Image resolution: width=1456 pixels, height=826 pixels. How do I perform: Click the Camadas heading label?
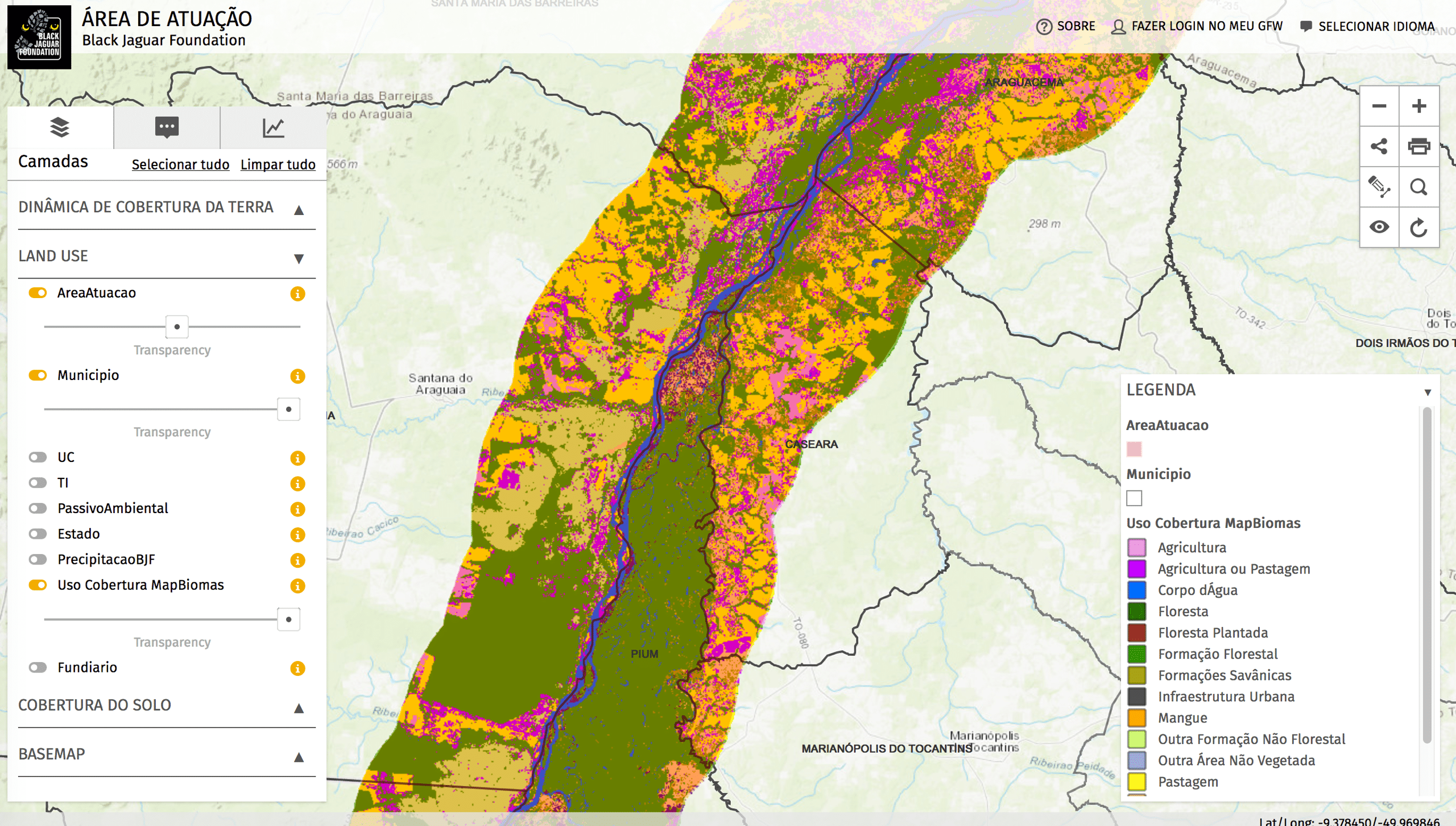click(x=53, y=162)
